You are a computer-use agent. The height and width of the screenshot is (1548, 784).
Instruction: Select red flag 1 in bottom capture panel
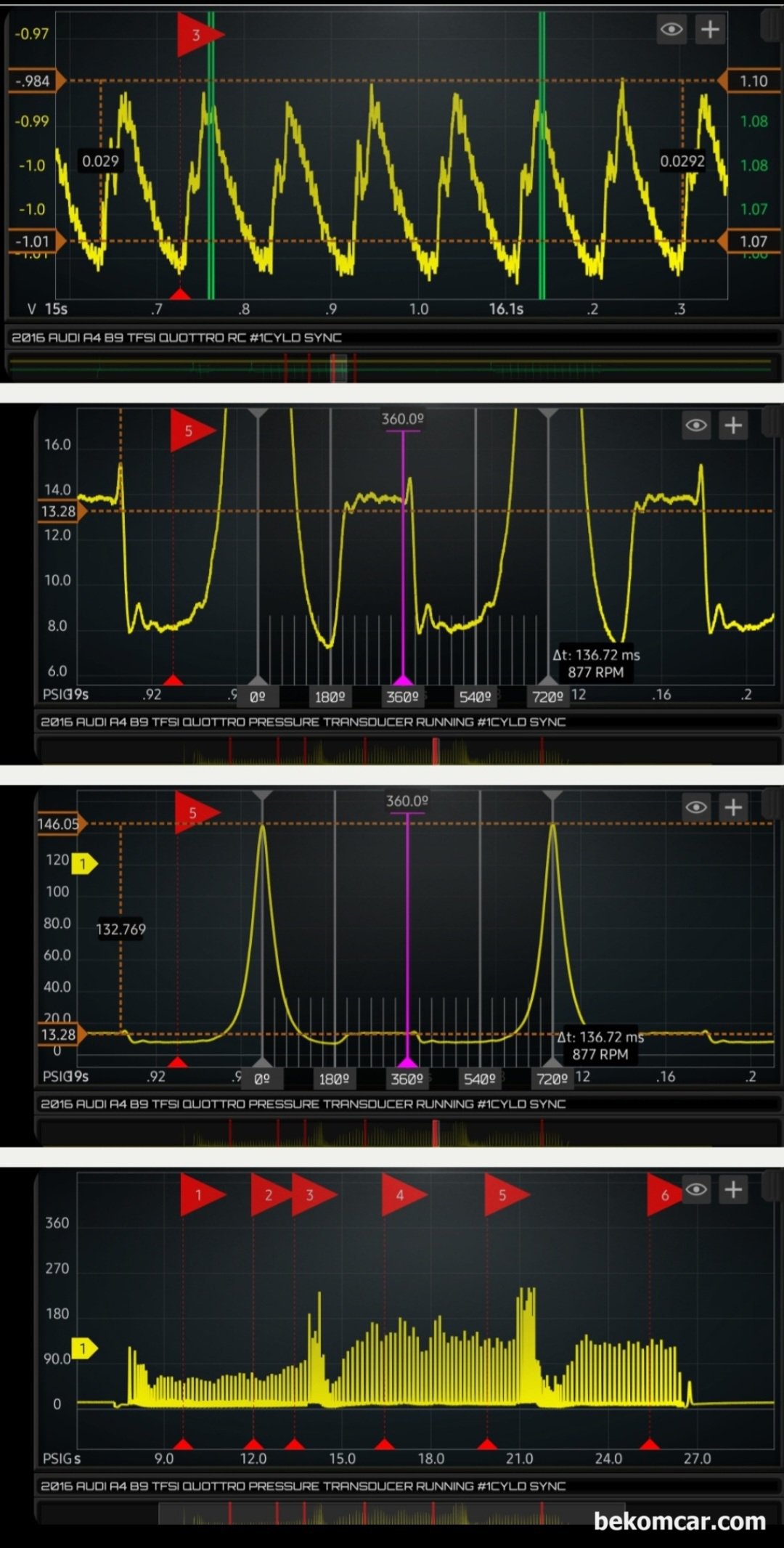203,1194
